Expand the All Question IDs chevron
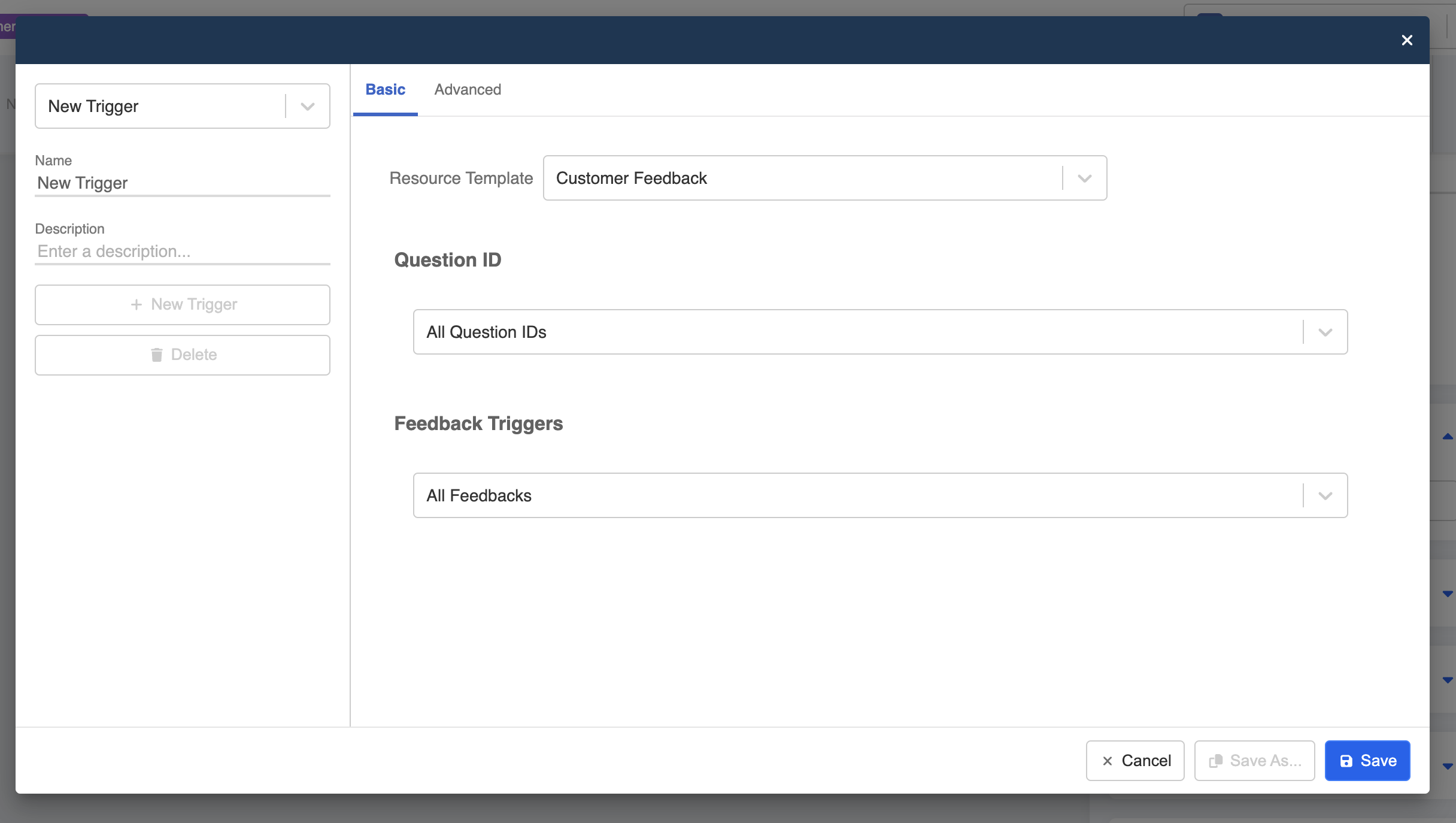The width and height of the screenshot is (1456, 823). 1325,332
